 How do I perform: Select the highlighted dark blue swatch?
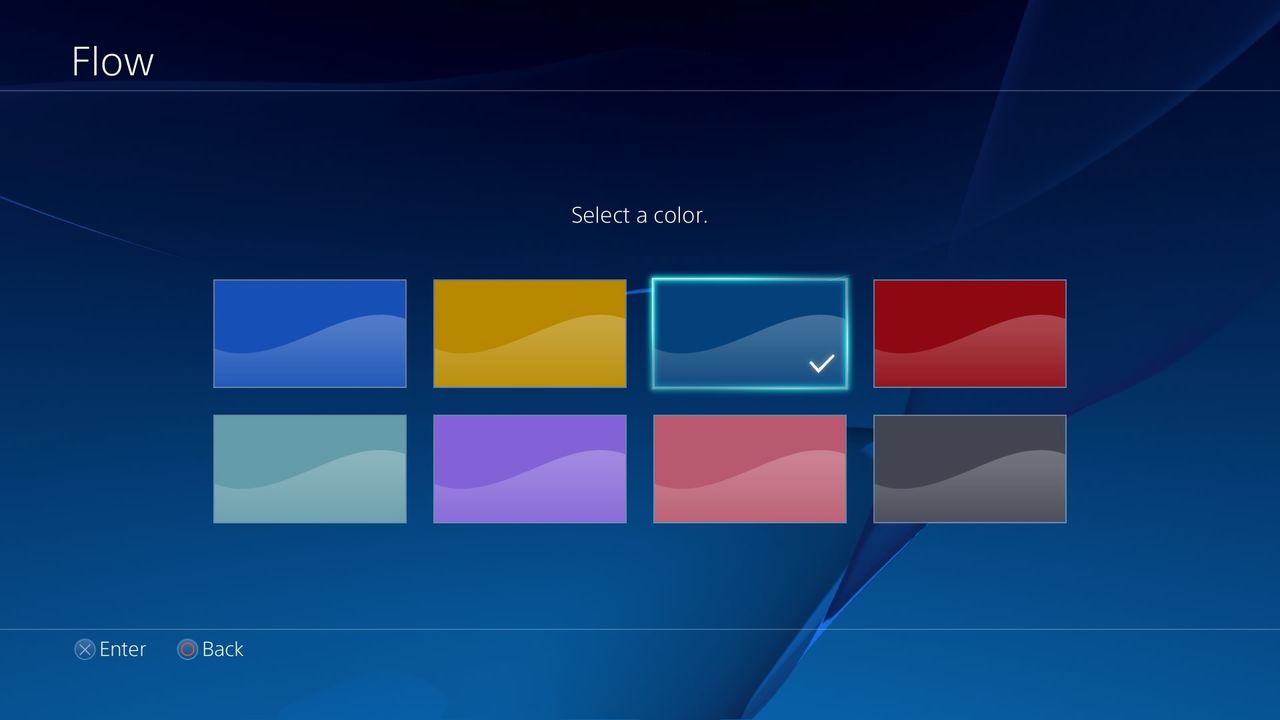[x=750, y=333]
